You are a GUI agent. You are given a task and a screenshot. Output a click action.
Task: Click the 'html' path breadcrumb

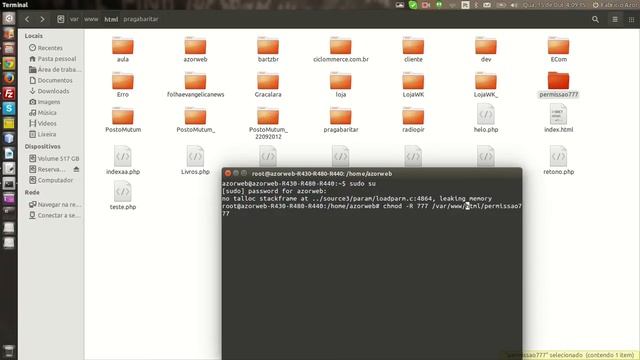(111, 19)
